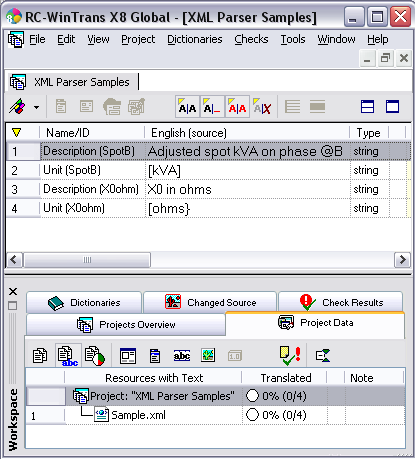
Task: Select the A|X filter icon
Action: (x=262, y=107)
